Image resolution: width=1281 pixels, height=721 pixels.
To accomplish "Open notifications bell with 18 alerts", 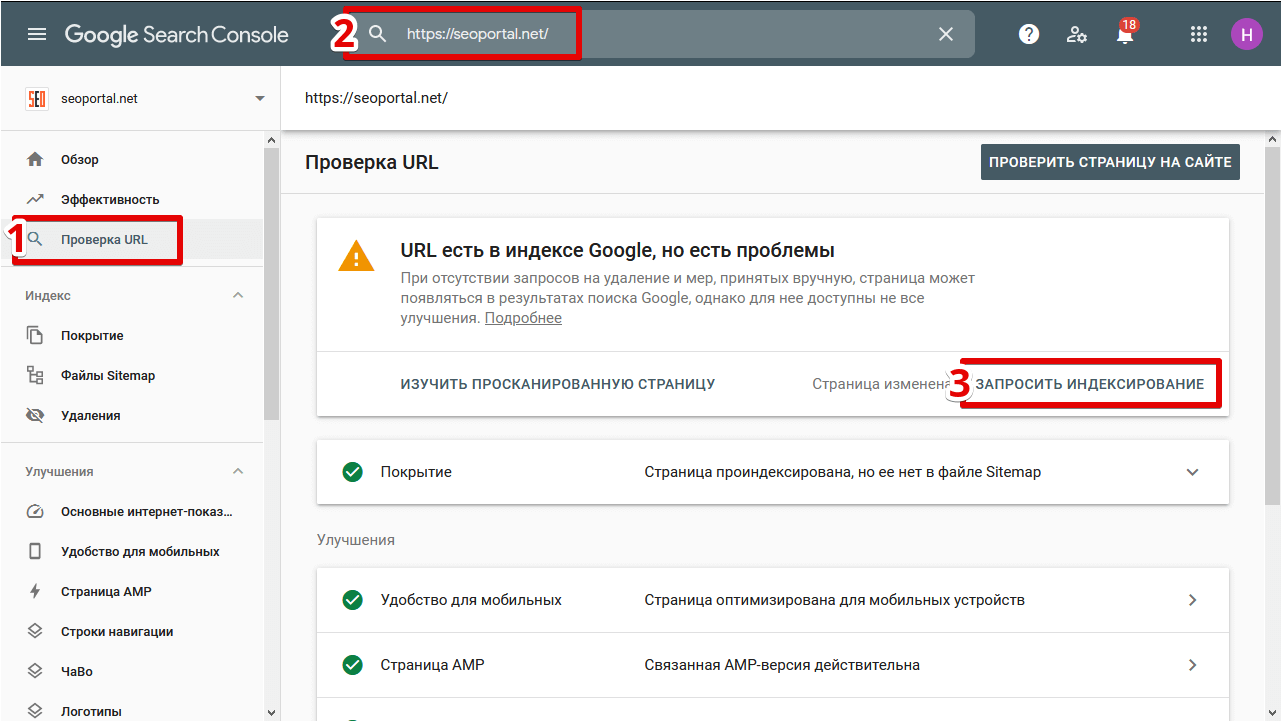I will coord(1124,34).
